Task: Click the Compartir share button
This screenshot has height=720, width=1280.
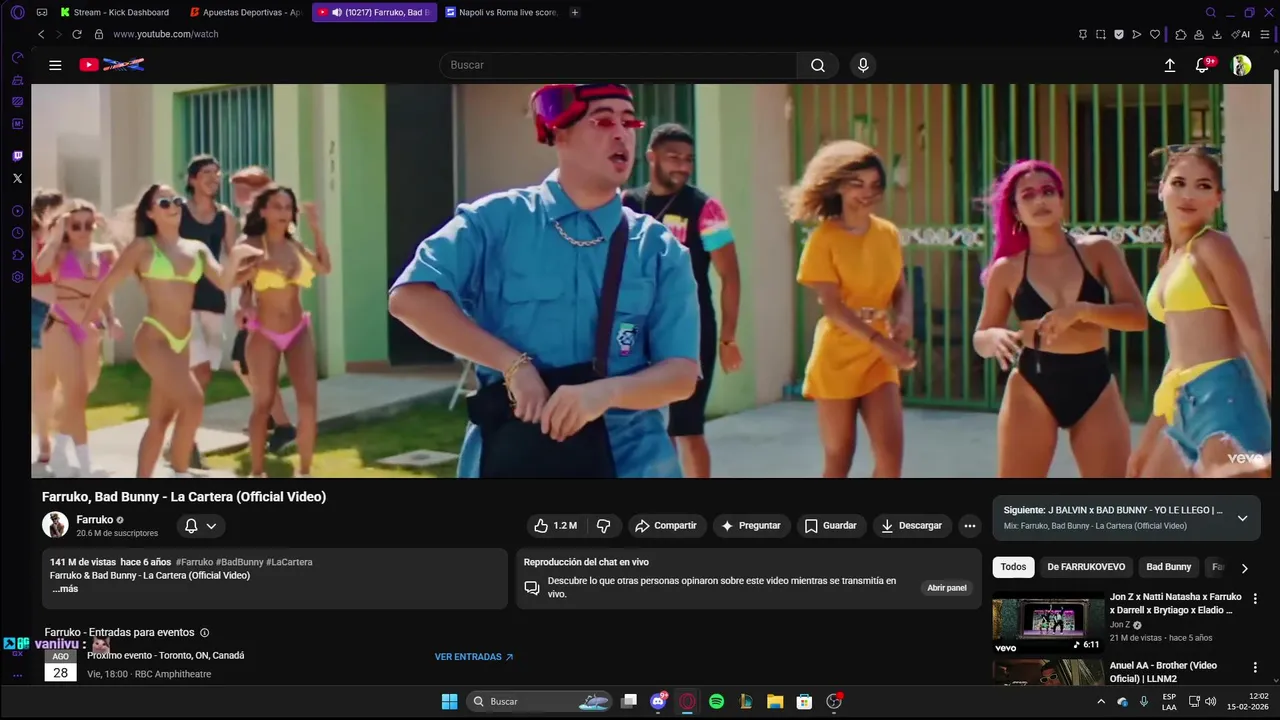Action: [667, 525]
